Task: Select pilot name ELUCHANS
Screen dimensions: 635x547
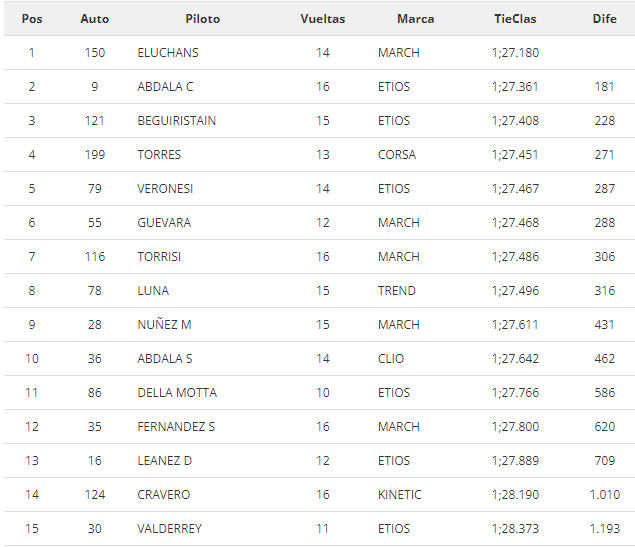Action: 168,53
